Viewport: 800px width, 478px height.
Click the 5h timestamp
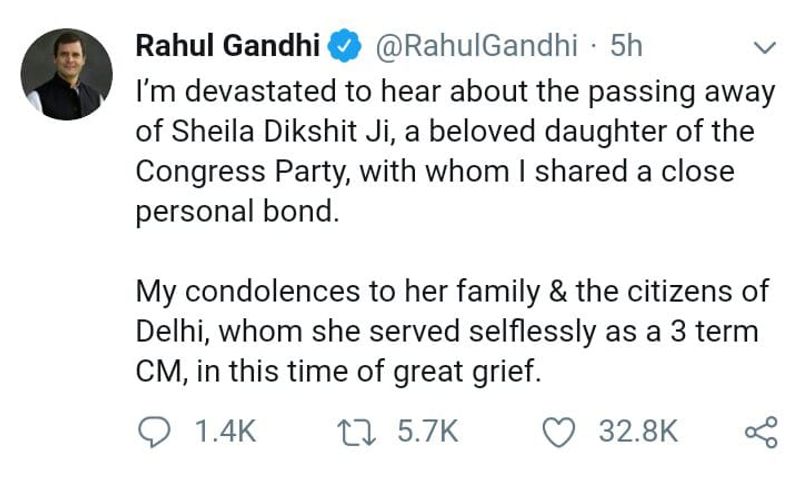coord(626,46)
